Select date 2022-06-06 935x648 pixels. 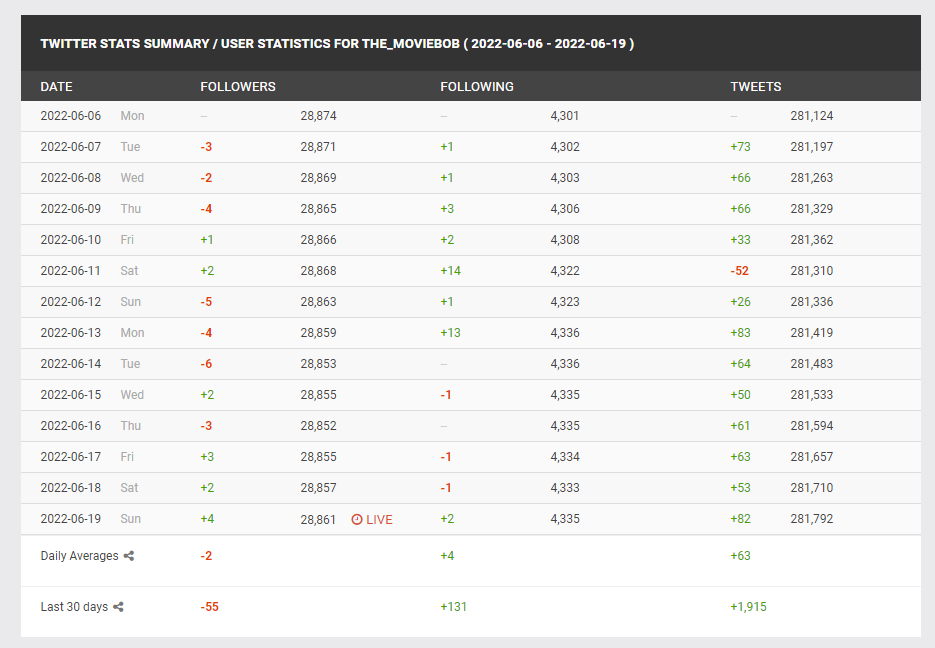pos(71,116)
